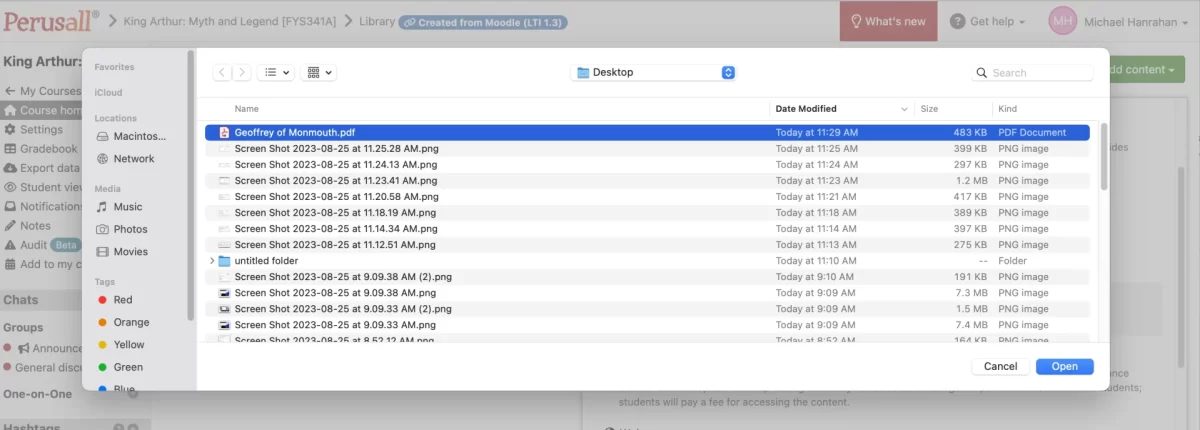Select Screen Shot 2023-08-25 at 11.25.28 AM.png

[647, 148]
